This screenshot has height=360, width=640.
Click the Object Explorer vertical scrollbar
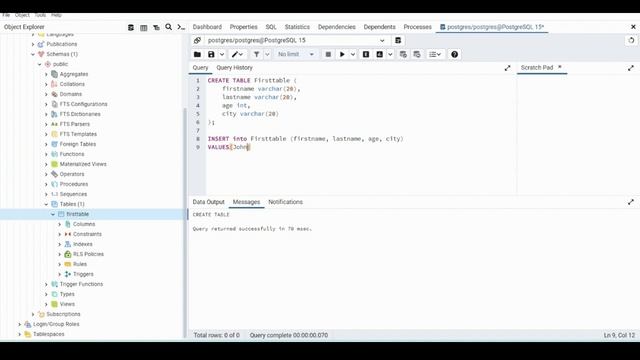[x=186, y=222]
